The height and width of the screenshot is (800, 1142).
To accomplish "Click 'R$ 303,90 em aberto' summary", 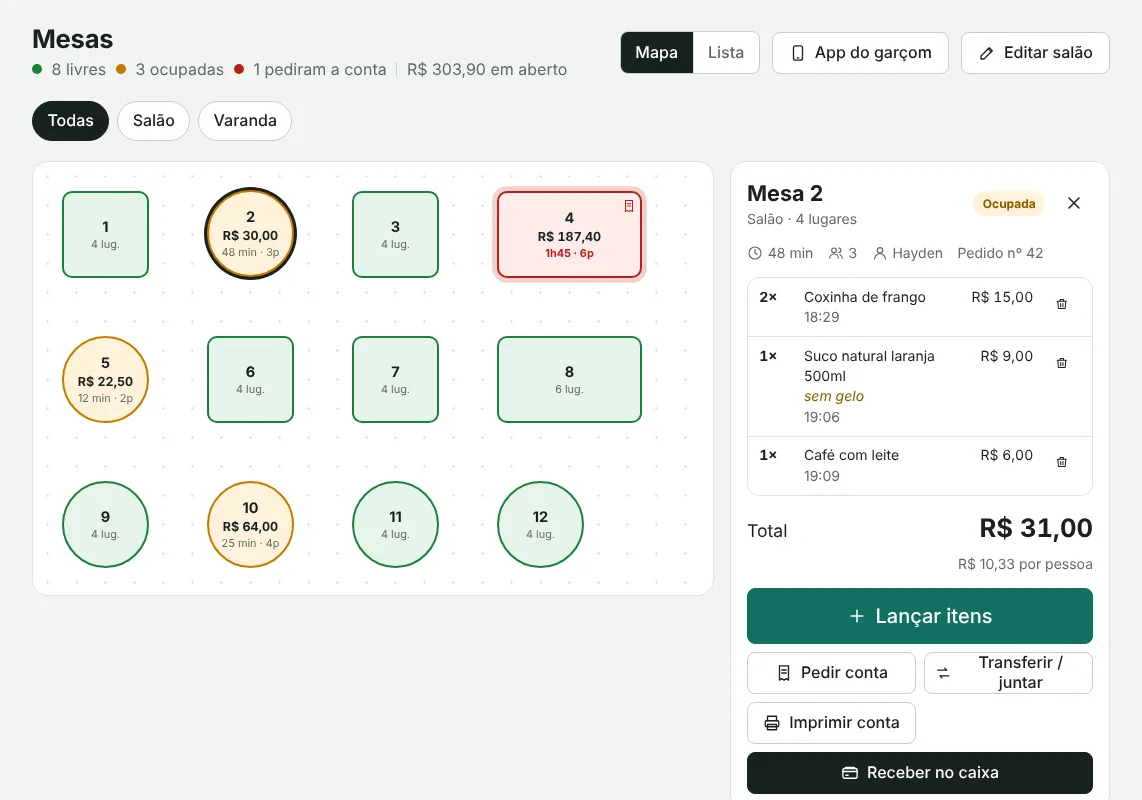I will pos(487,69).
